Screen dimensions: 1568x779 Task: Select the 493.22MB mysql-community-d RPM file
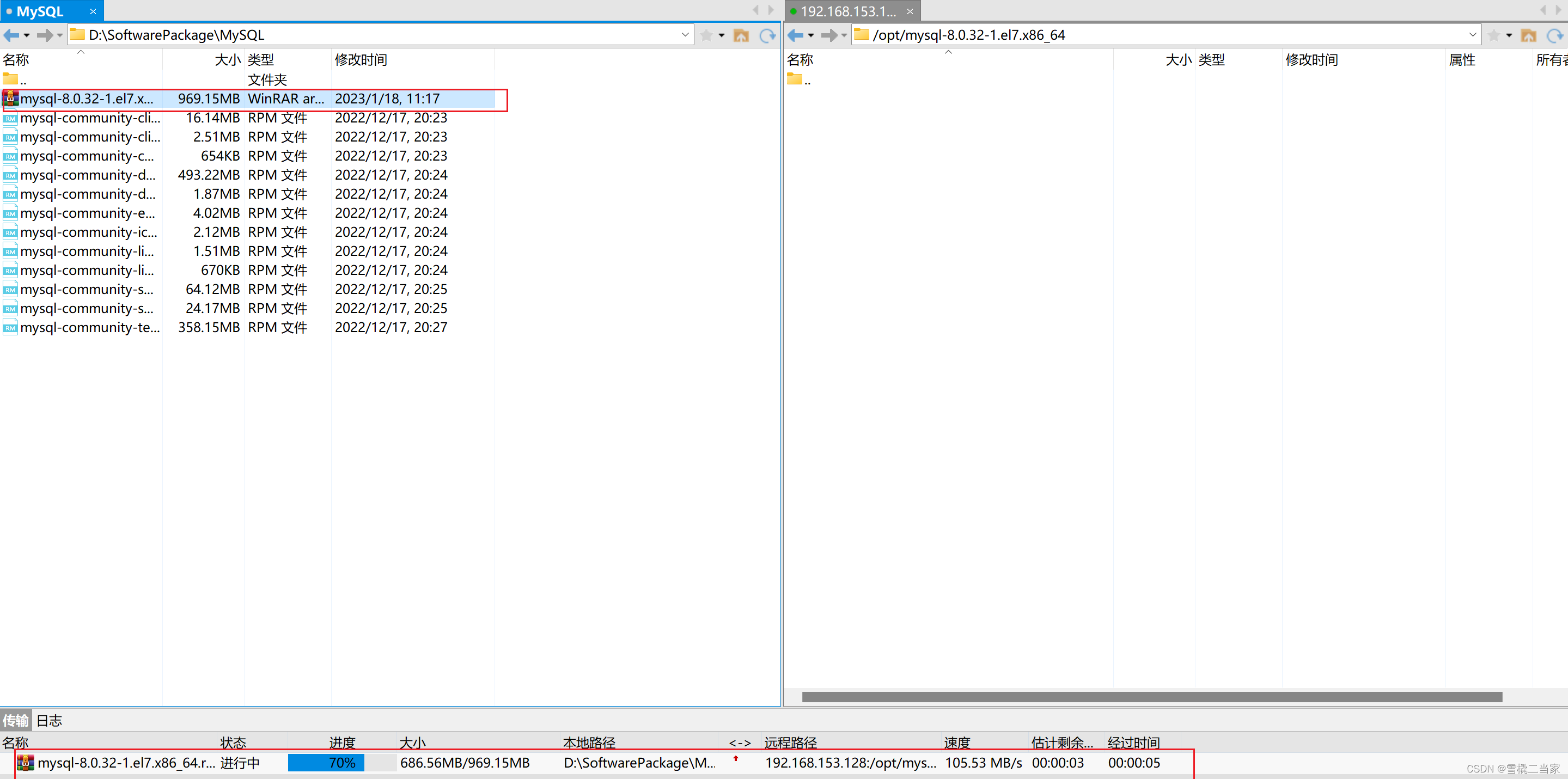pos(248,175)
